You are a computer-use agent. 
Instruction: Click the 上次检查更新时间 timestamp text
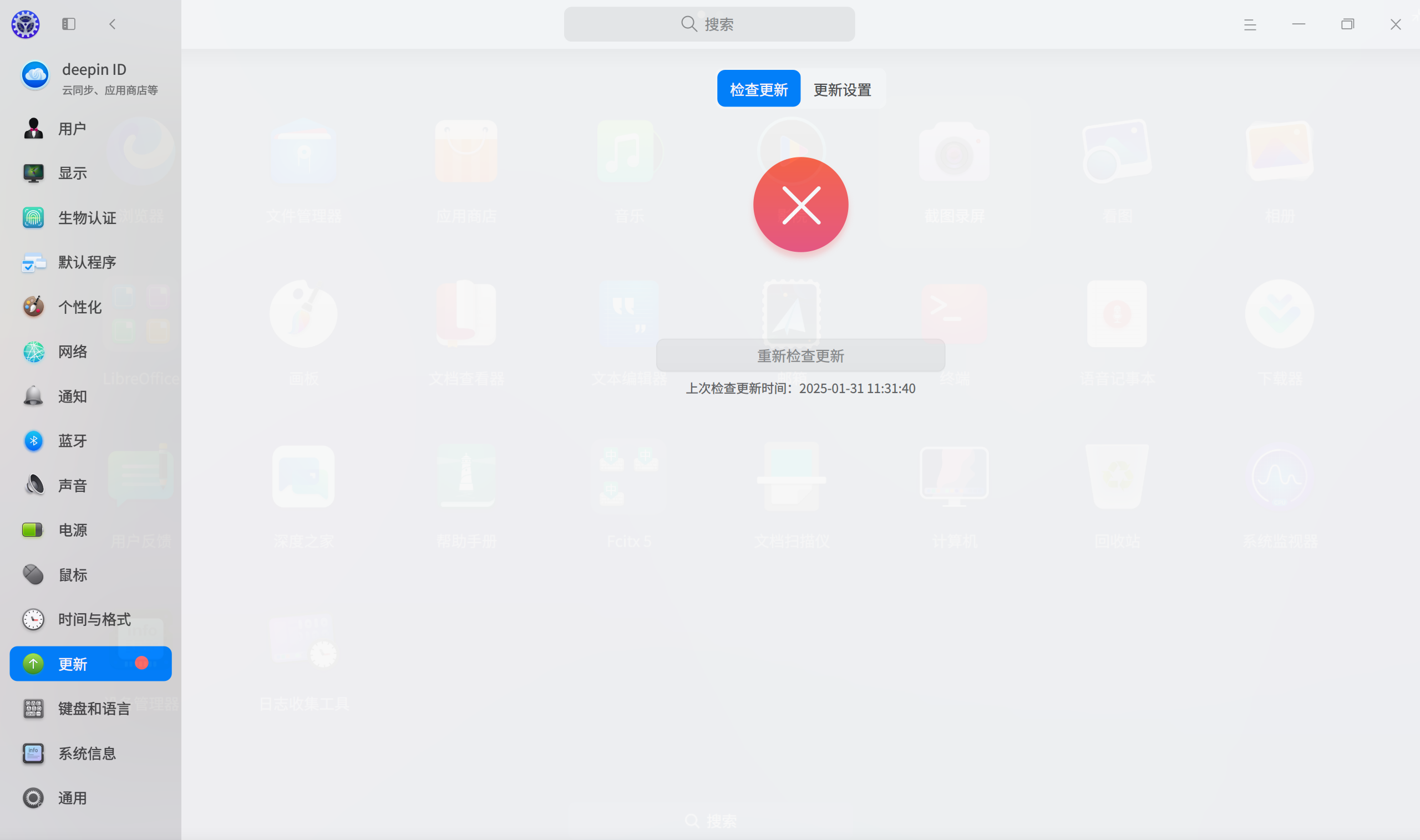[800, 388]
